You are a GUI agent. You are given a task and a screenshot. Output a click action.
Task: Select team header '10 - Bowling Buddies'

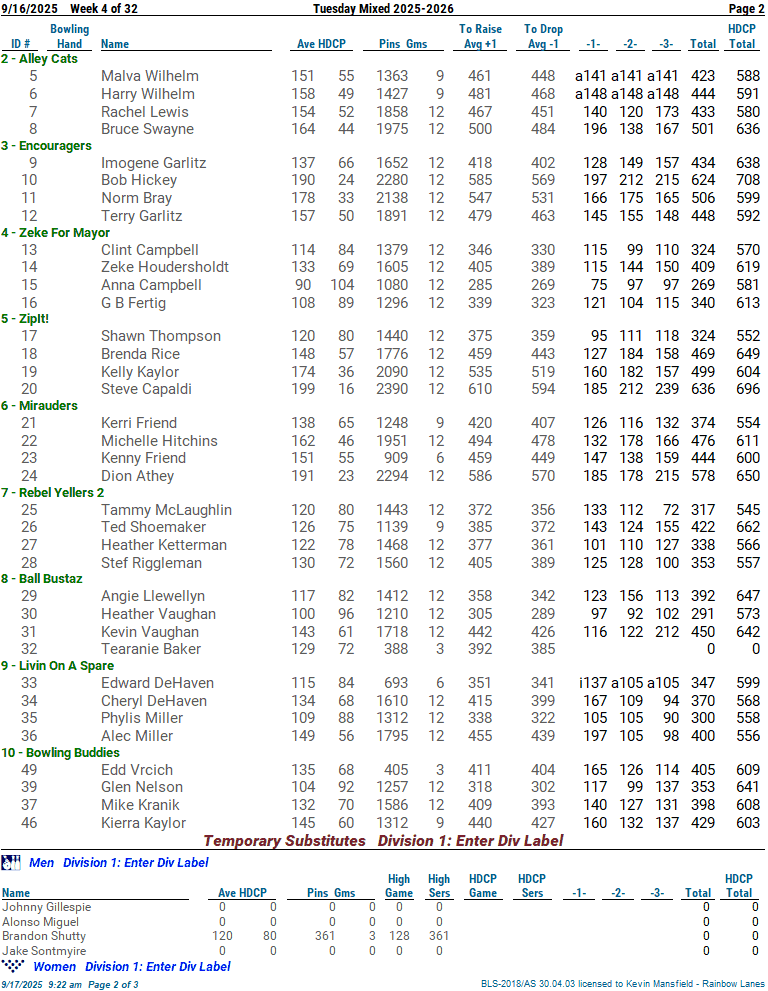(x=61, y=753)
